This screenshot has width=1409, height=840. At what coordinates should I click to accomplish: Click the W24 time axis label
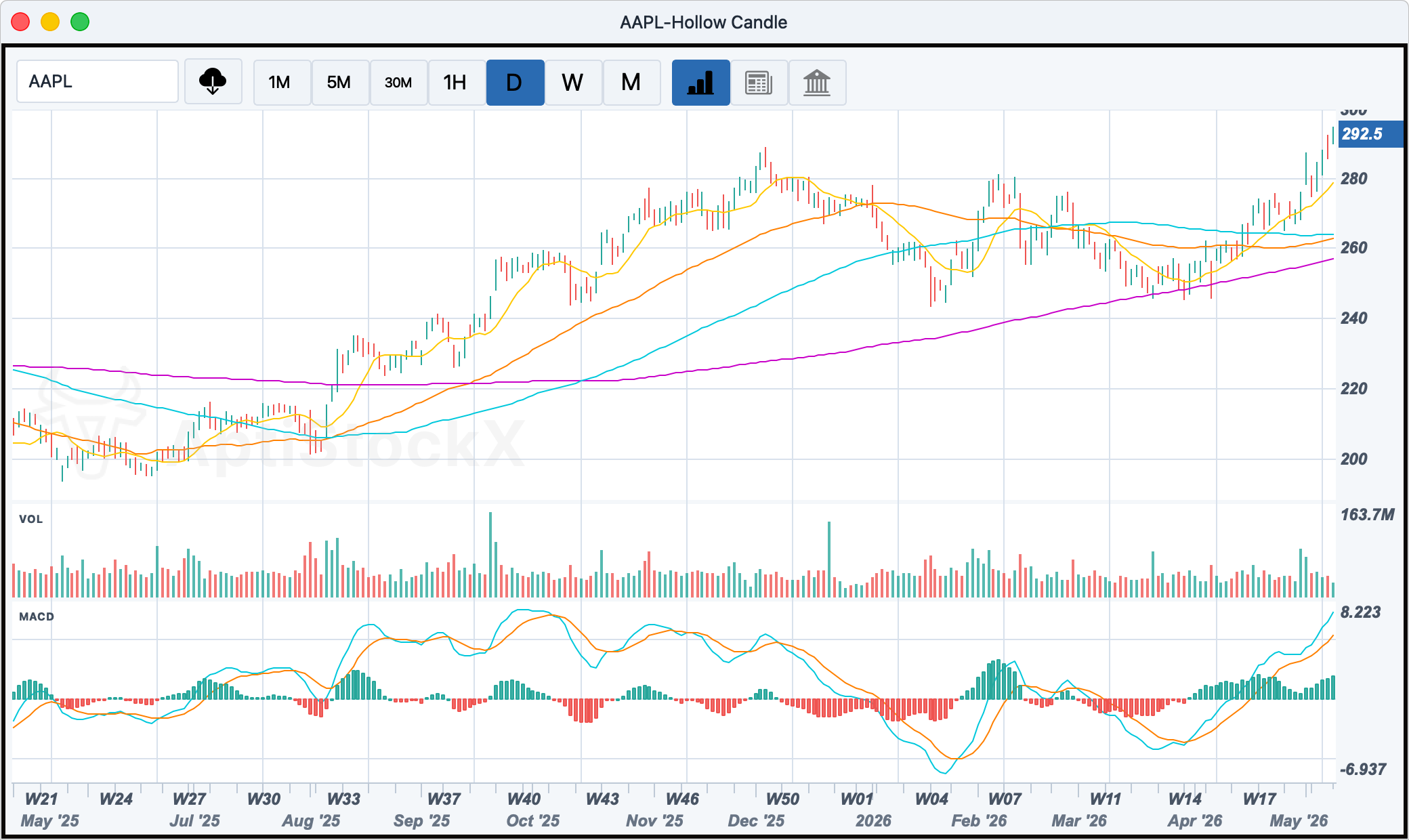pyautogui.click(x=116, y=799)
